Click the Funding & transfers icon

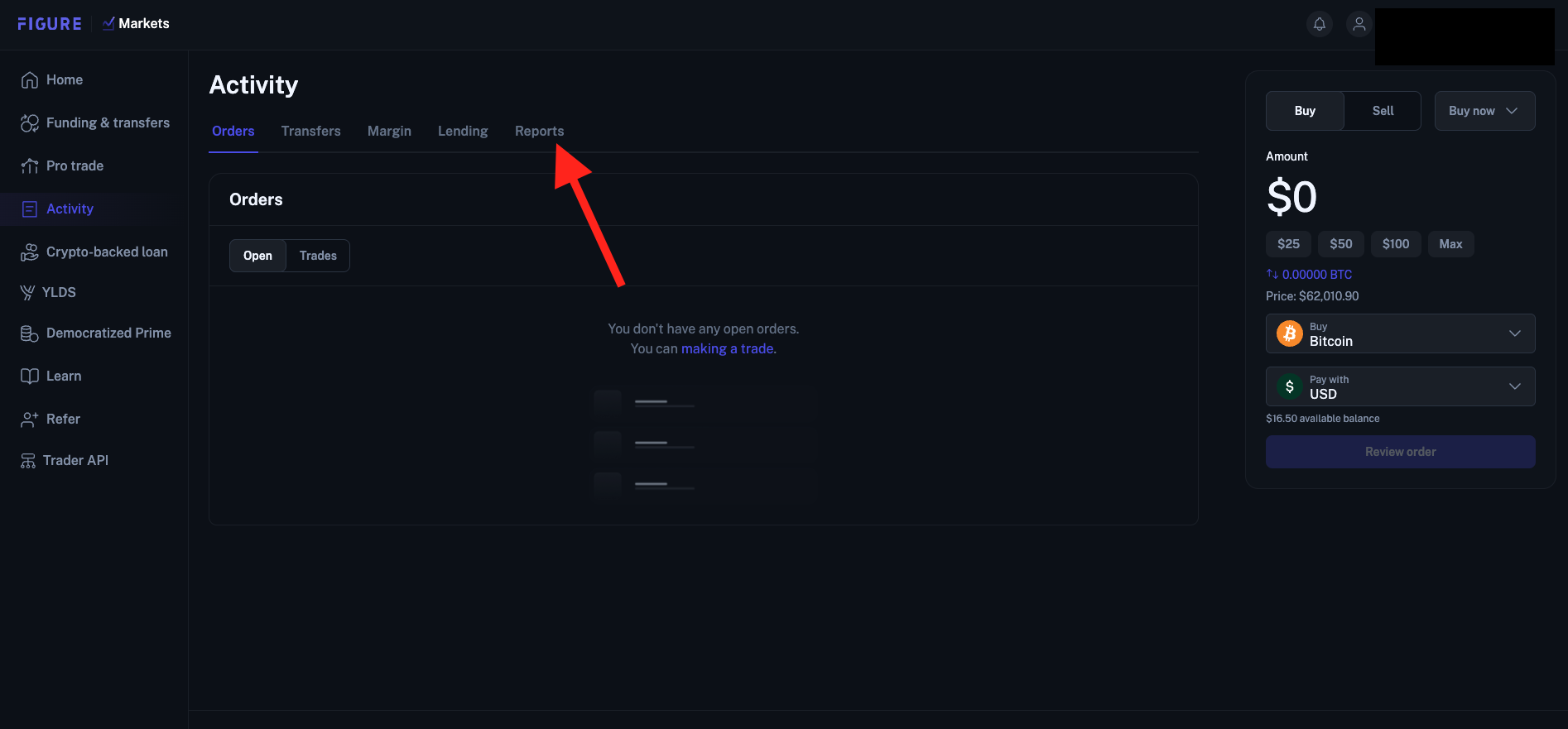pos(30,123)
